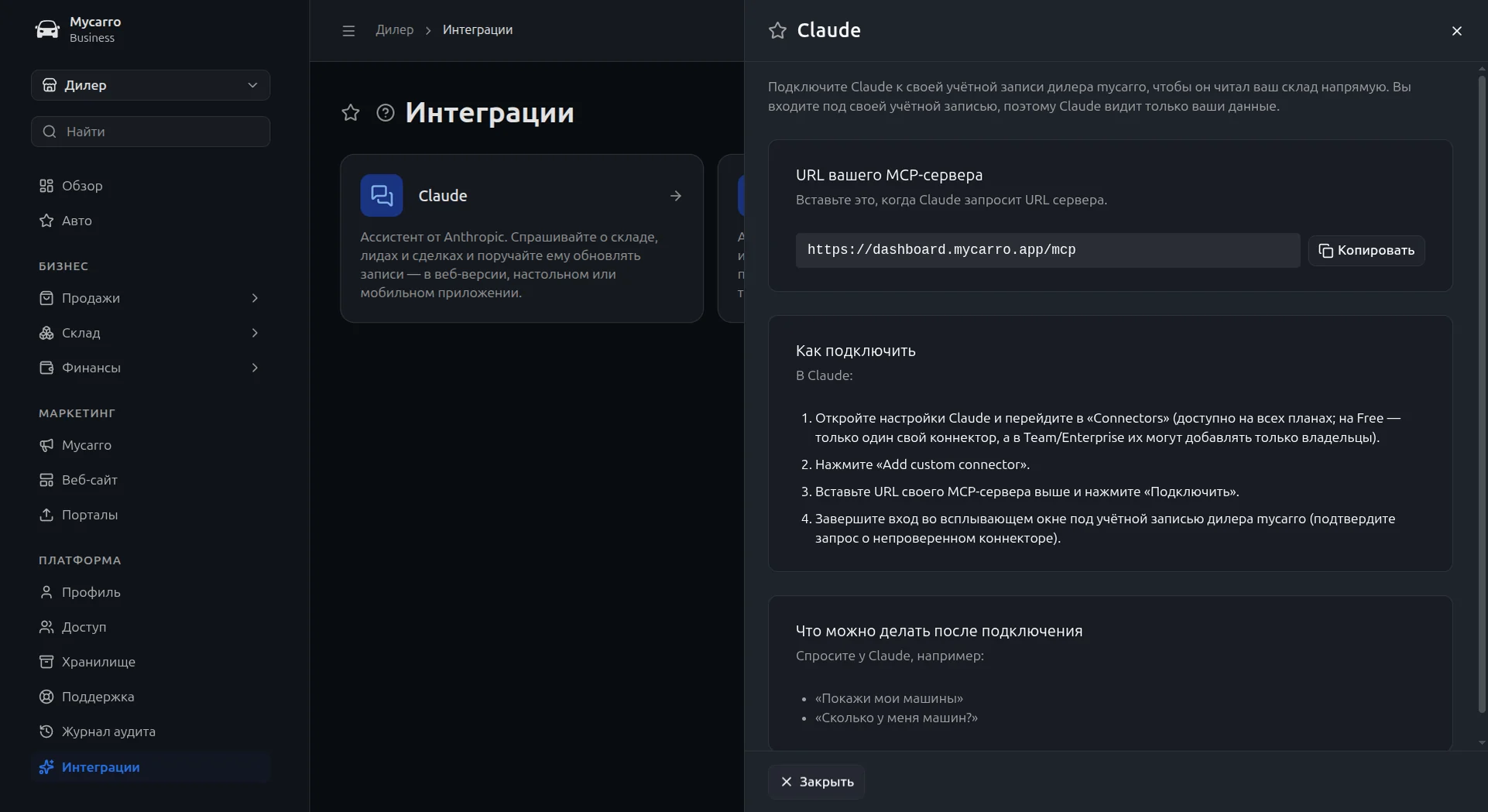The image size is (1488, 812).
Task: Navigate to Дилер in the breadcrumb
Action: point(394,29)
